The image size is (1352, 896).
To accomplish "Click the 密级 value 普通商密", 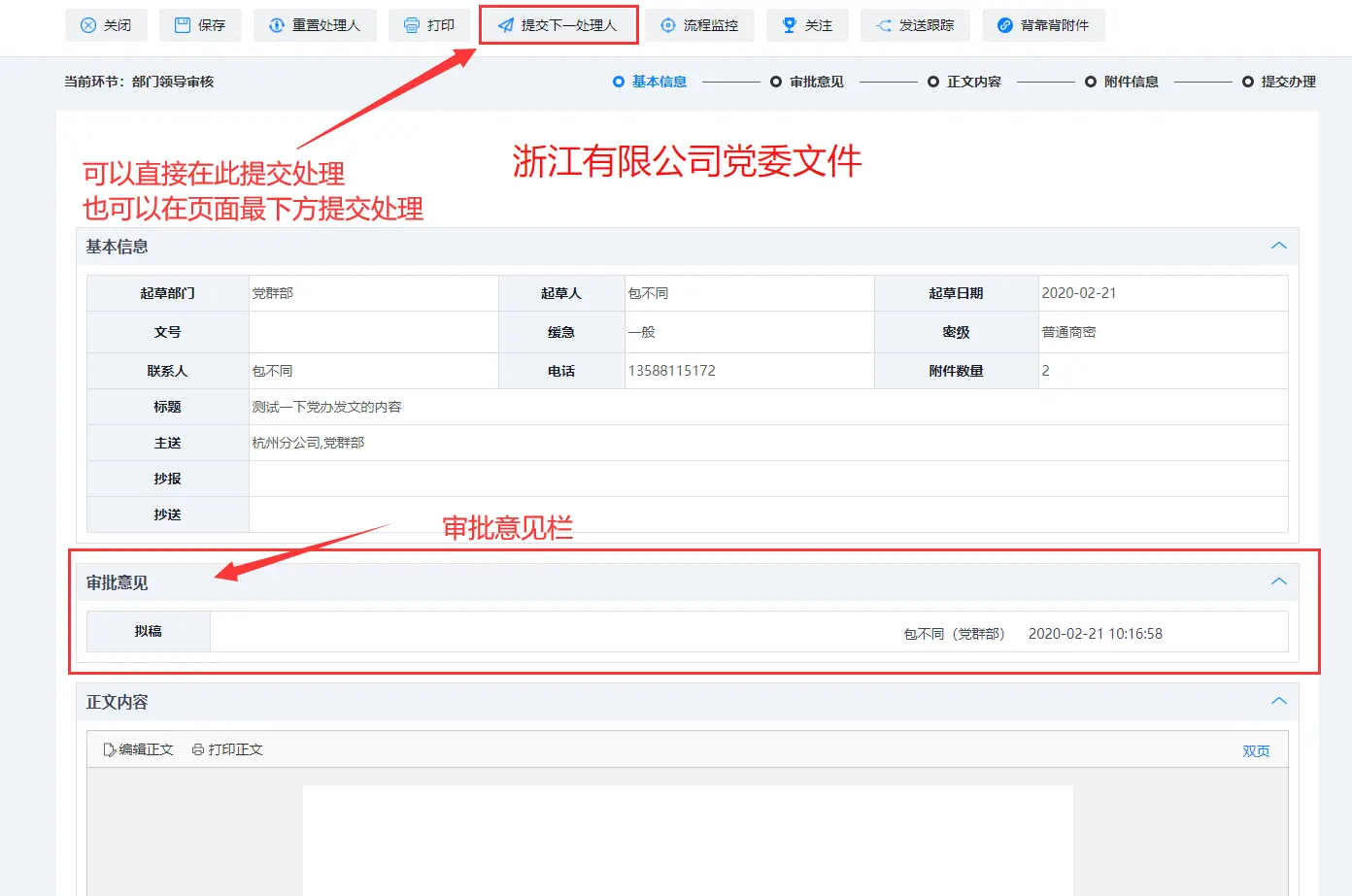I will tap(1068, 332).
